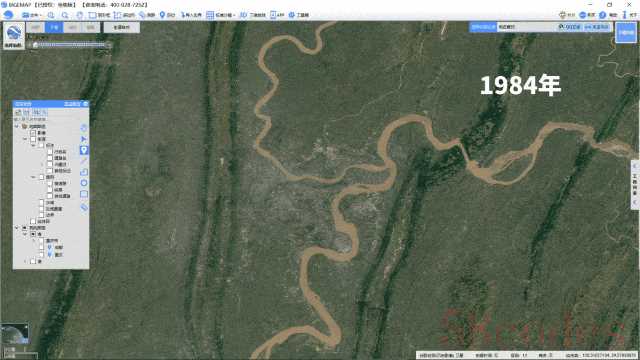
Task: Open the grid tool dropdown in toolbar
Action: pos(220,15)
